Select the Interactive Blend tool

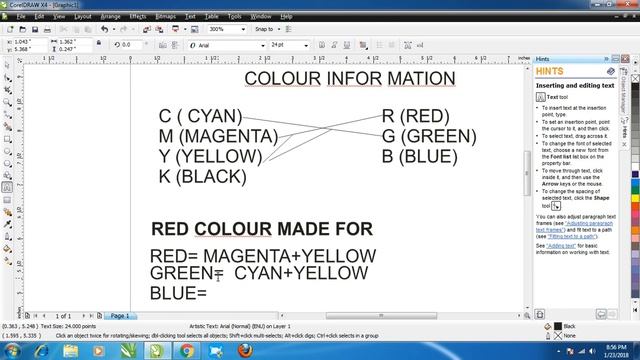click(7, 212)
